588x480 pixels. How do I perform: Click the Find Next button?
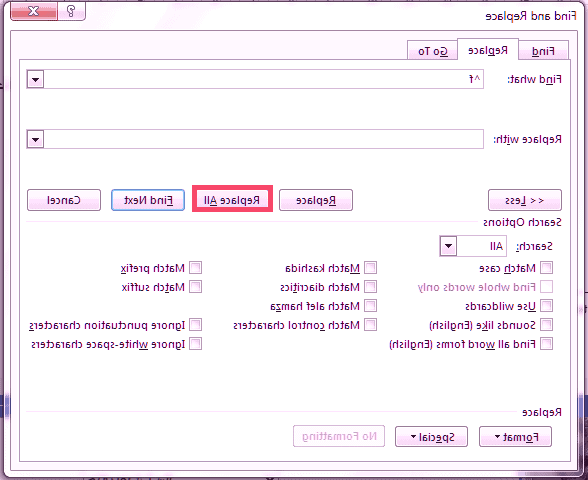tap(148, 200)
